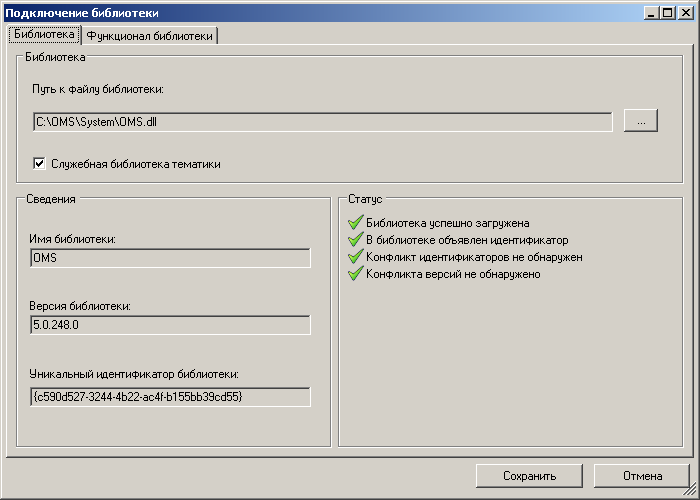Click the green checkmark beside "Библиотека успешно загружена"
This screenshot has height=500, width=700.
[x=354, y=223]
